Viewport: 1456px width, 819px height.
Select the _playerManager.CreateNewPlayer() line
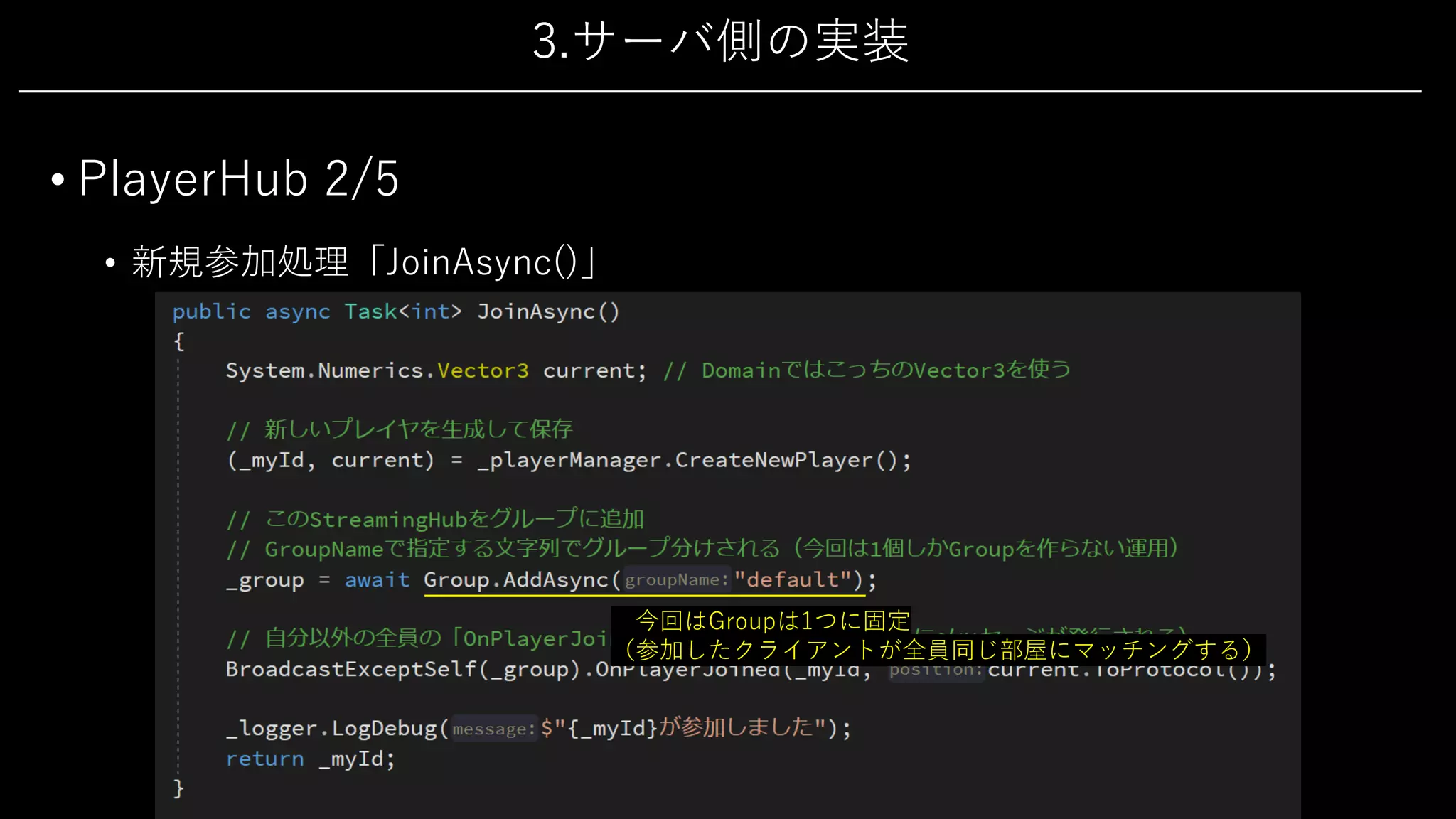click(568, 460)
